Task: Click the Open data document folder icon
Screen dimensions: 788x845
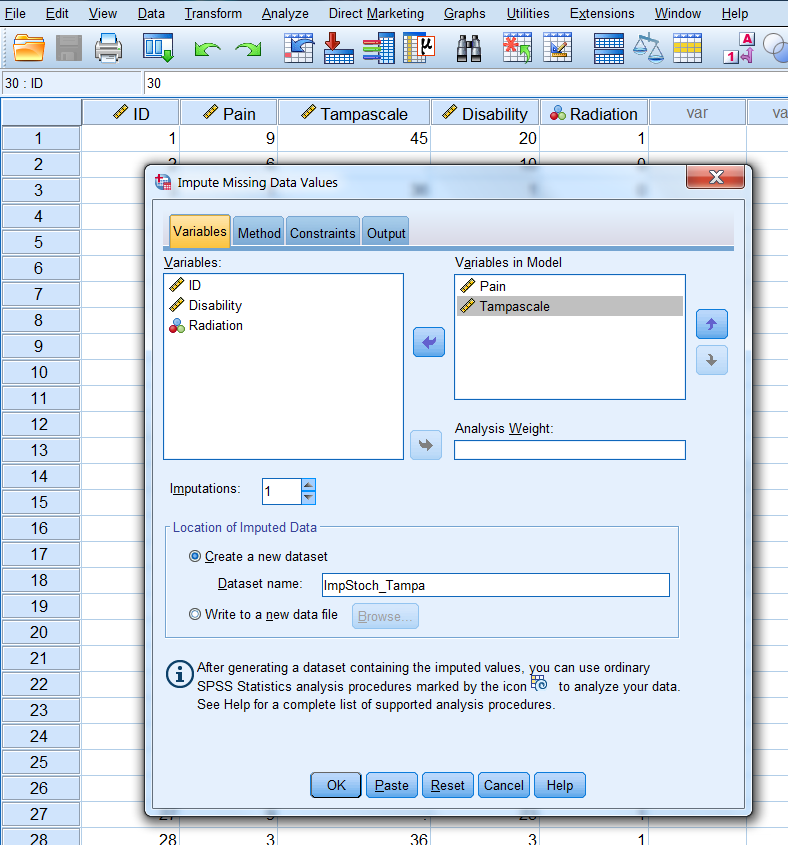Action: click(30, 47)
